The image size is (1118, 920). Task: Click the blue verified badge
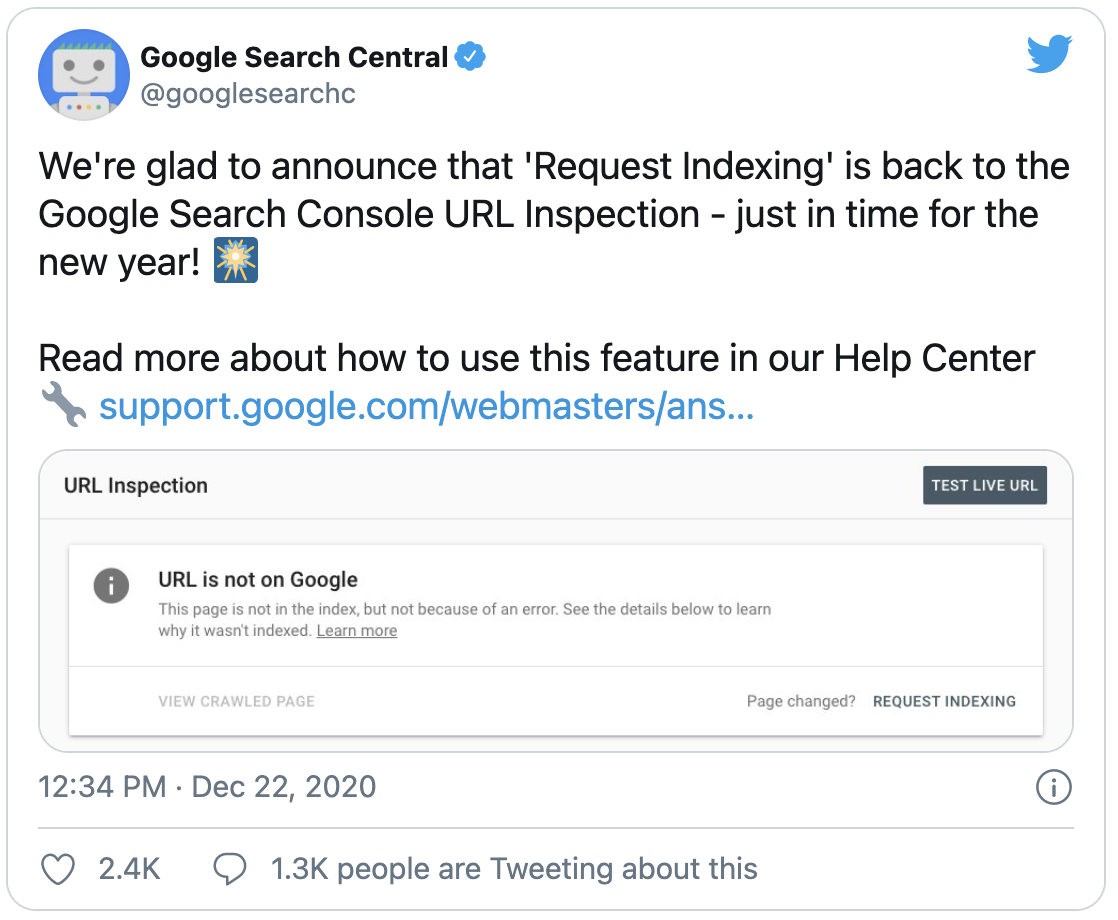(470, 56)
